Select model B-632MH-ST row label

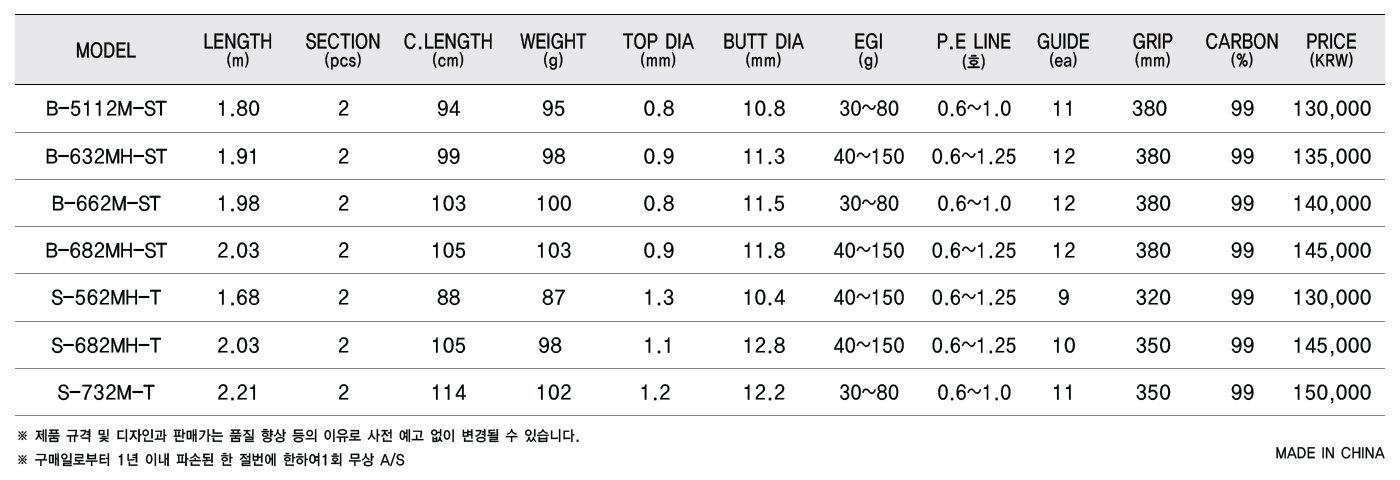(x=106, y=157)
